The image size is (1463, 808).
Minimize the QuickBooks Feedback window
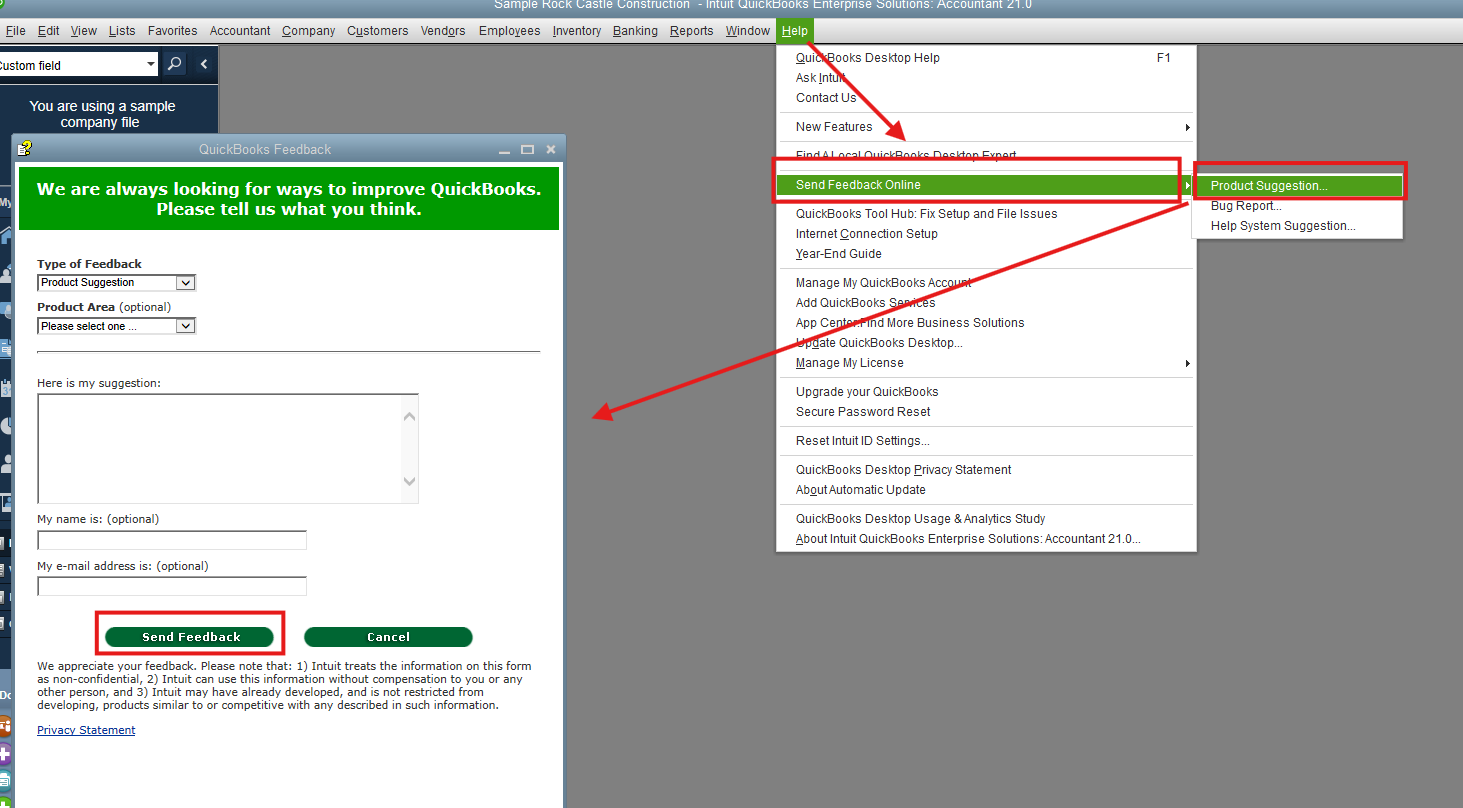(505, 149)
